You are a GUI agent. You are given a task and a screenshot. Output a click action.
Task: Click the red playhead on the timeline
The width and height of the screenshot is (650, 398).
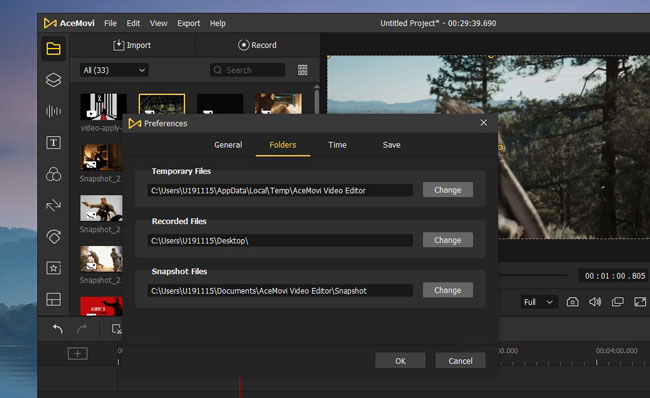point(240,387)
